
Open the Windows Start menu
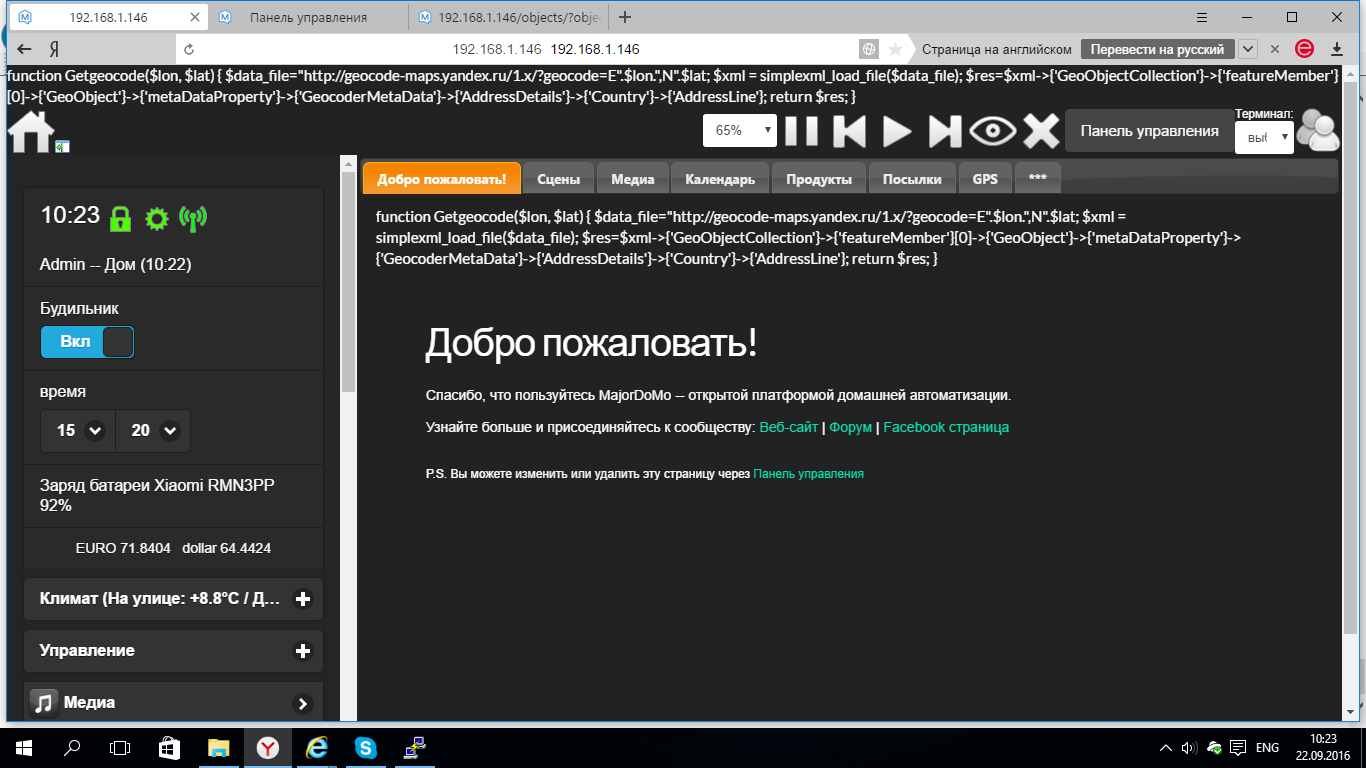(22, 747)
